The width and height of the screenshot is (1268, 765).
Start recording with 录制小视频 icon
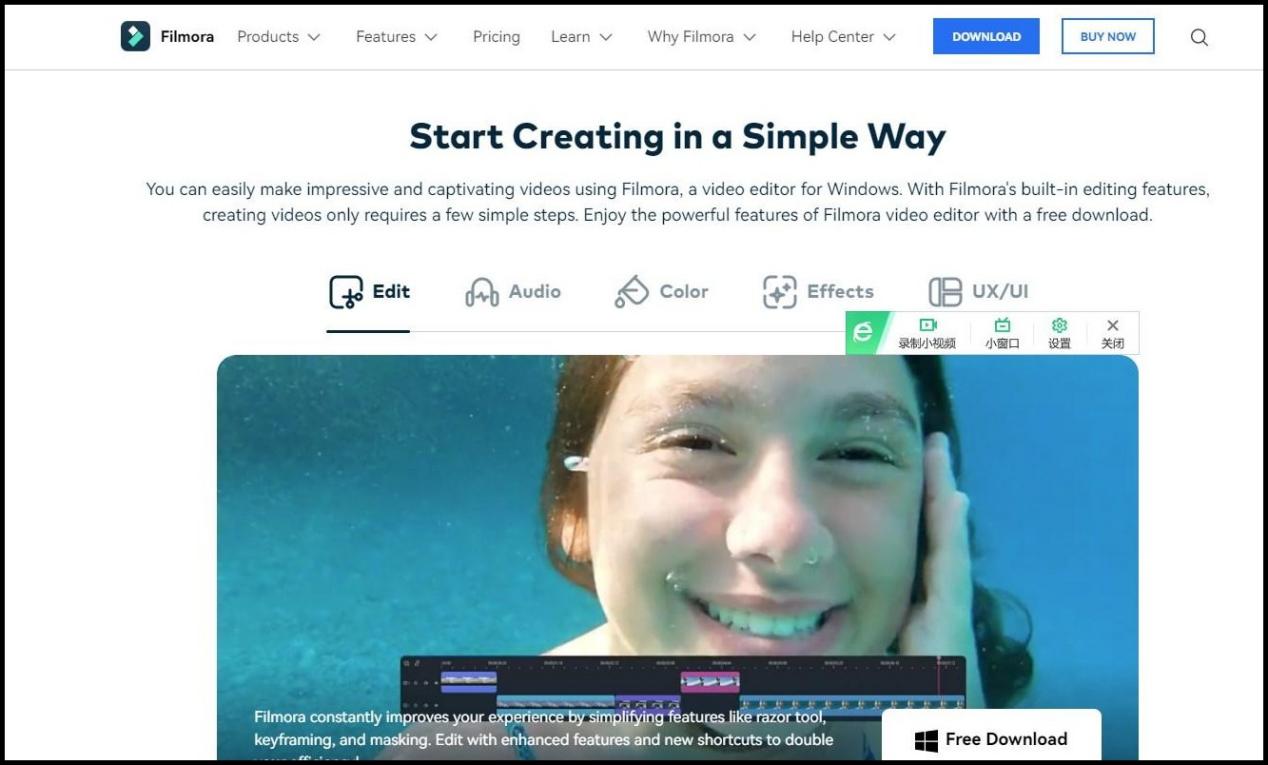[x=927, y=325]
